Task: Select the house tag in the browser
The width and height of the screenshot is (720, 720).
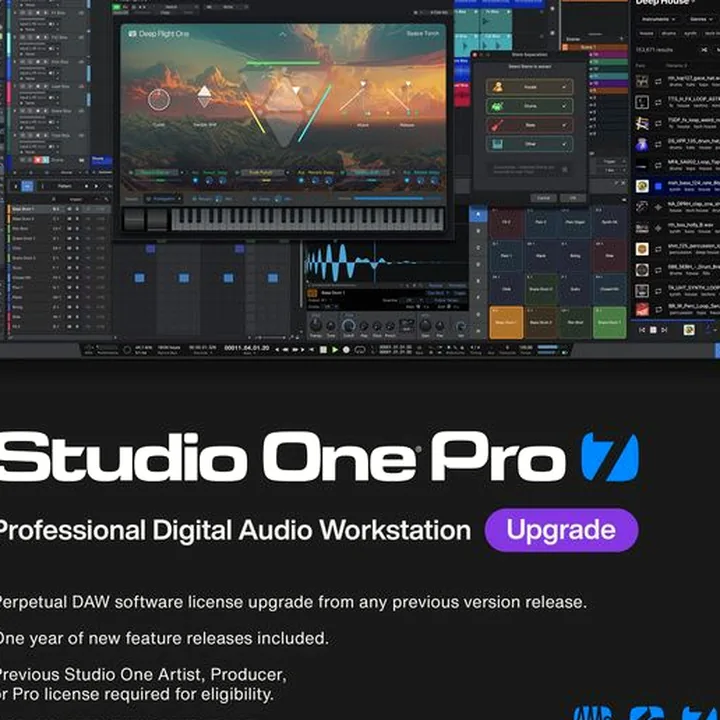Action: [x=647, y=33]
